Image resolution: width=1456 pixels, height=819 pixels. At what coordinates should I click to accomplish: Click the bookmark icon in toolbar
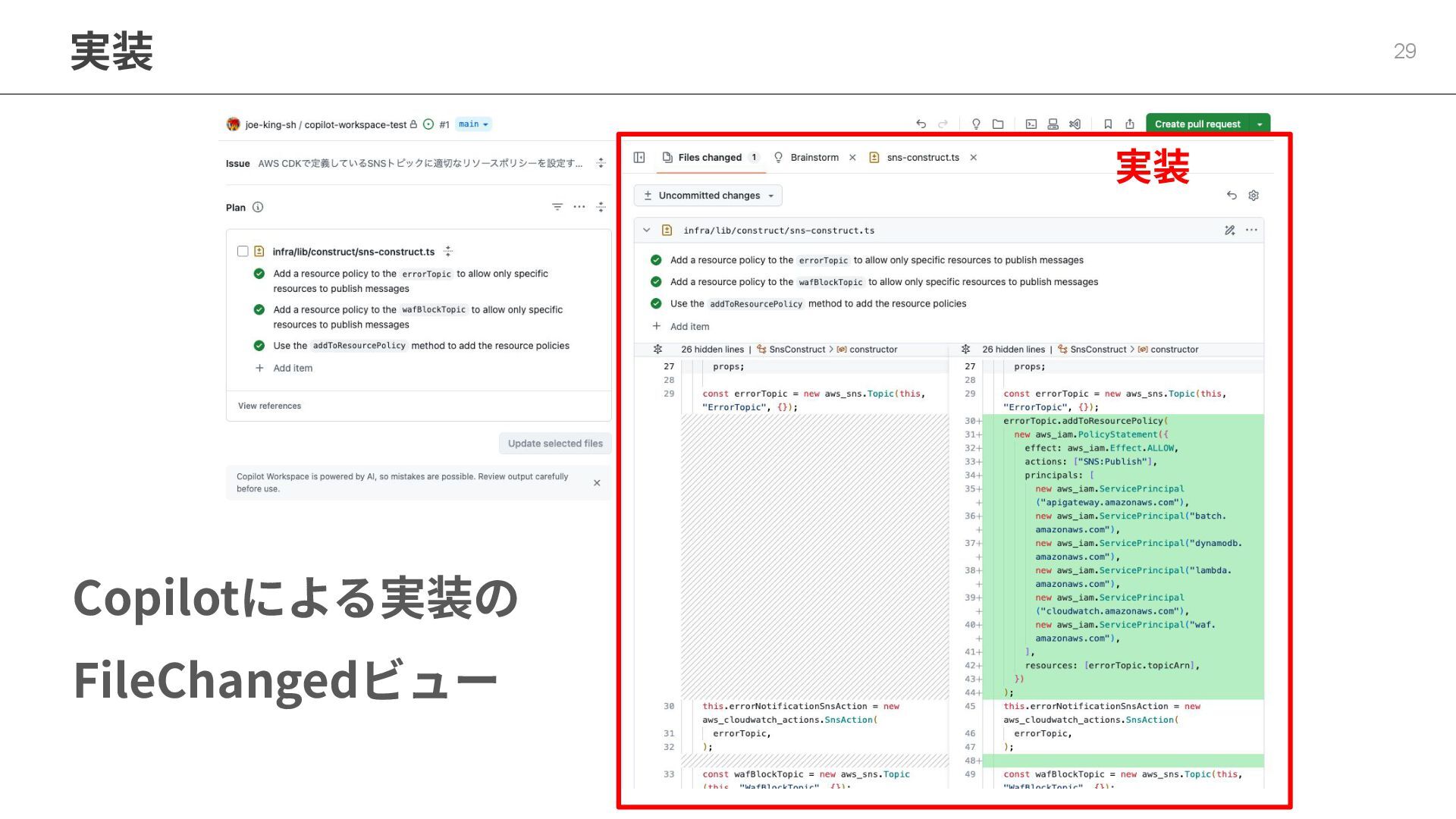coord(1108,124)
